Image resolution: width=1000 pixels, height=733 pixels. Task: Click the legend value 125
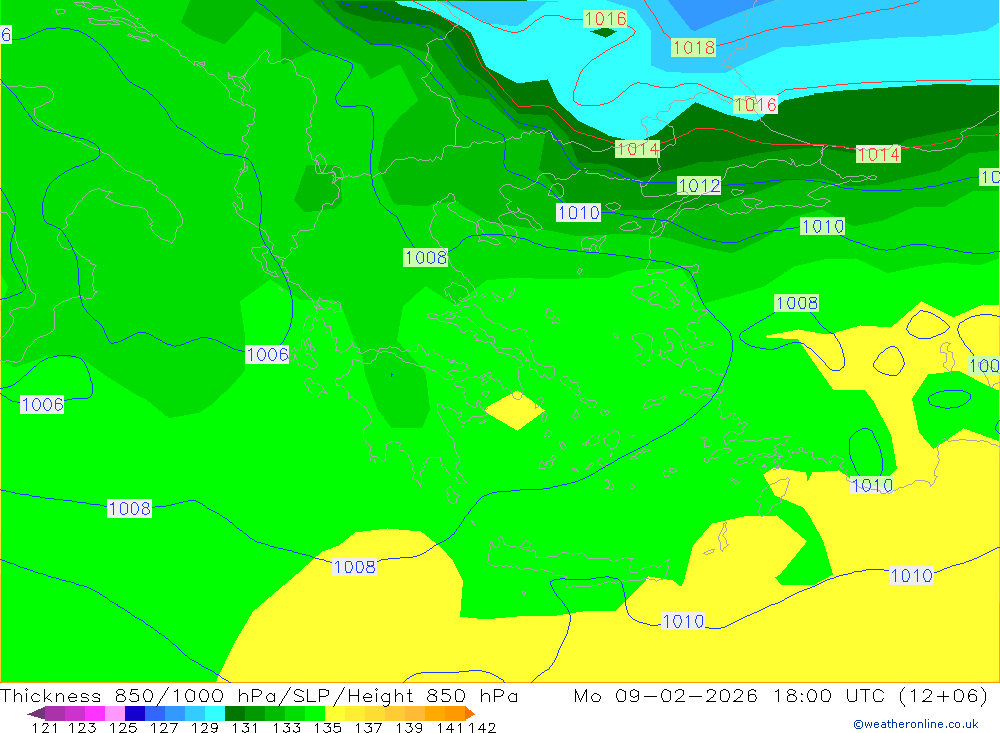(x=123, y=727)
